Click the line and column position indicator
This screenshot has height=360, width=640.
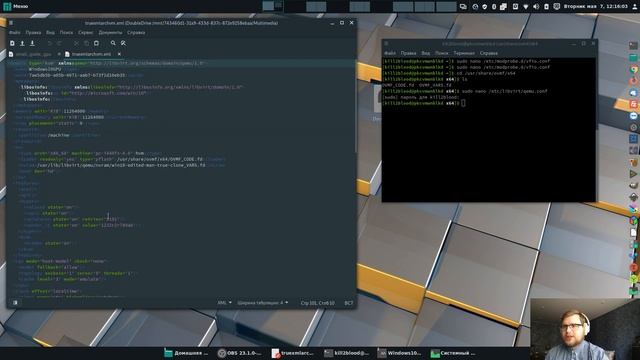coord(318,303)
